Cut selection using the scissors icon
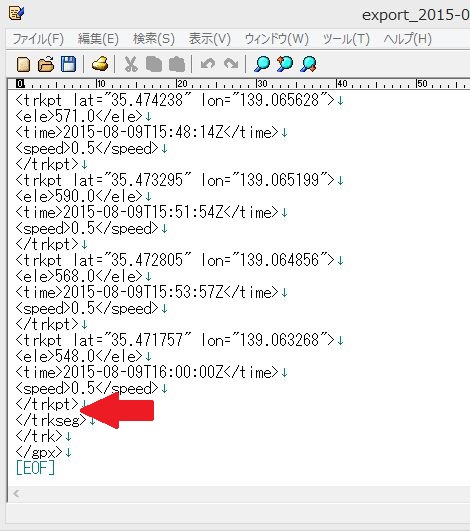 click(131, 64)
